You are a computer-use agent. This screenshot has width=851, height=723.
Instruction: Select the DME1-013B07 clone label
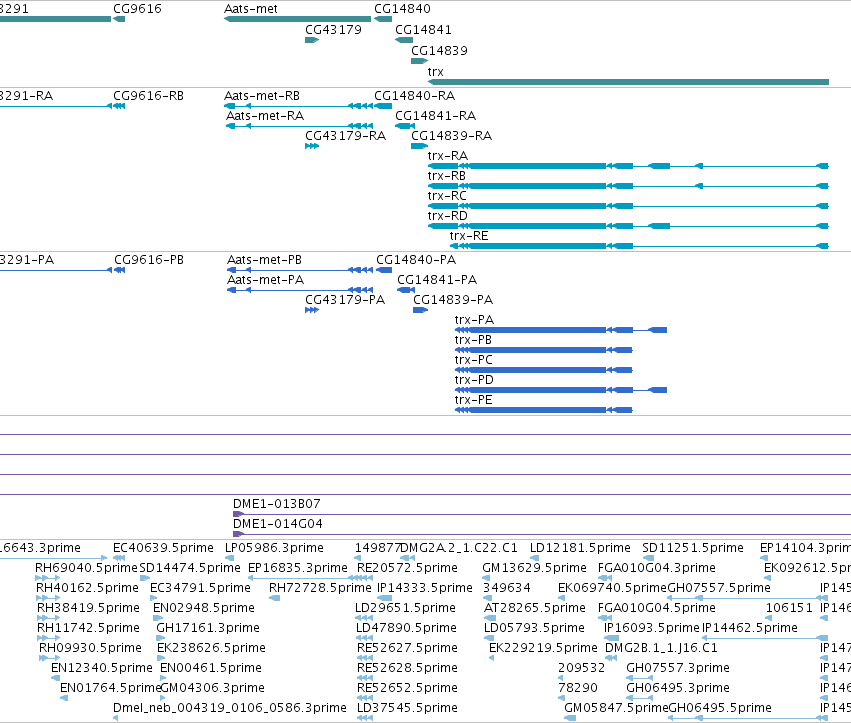pos(277,504)
